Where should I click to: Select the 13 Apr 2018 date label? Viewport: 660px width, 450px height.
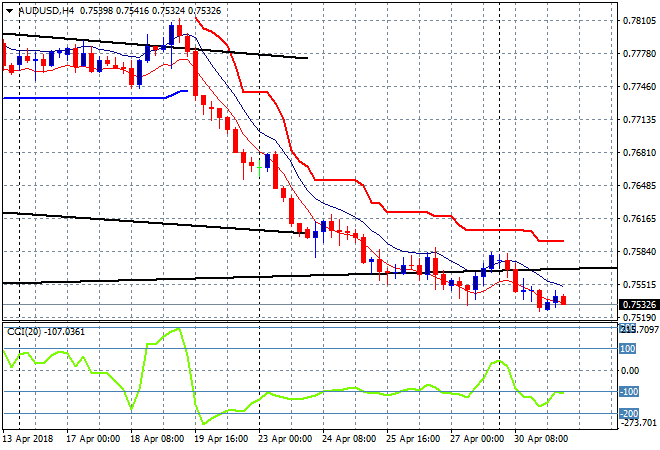(28, 439)
